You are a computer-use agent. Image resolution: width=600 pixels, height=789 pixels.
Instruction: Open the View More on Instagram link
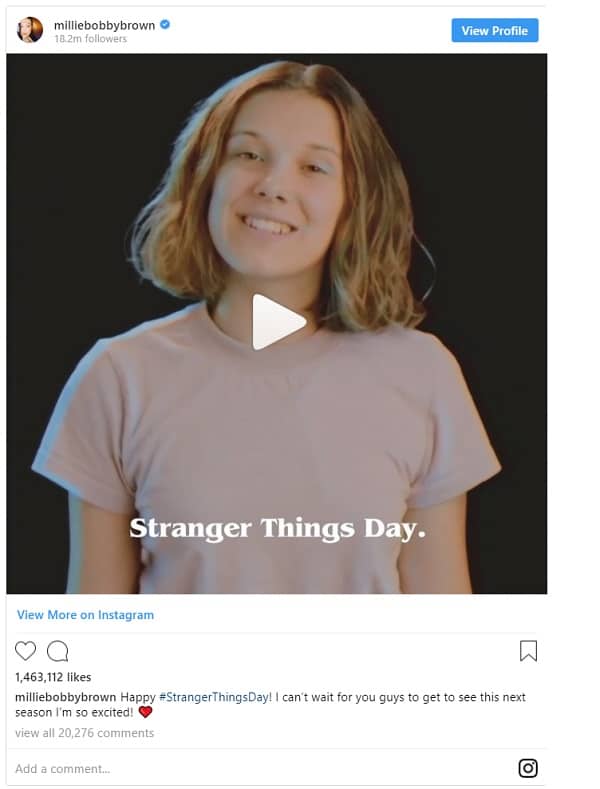tap(85, 615)
